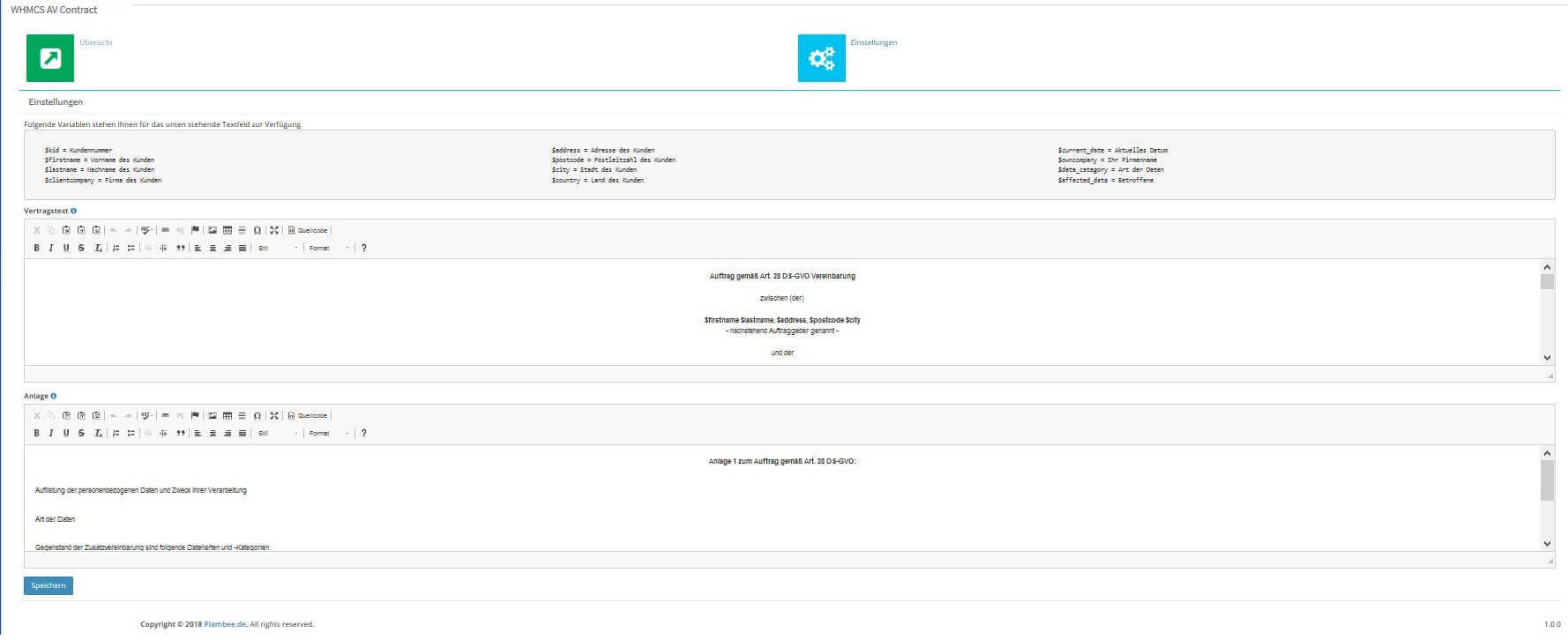
Task: Click scroll-down arrow of Anlage editor
Action: point(1547,544)
